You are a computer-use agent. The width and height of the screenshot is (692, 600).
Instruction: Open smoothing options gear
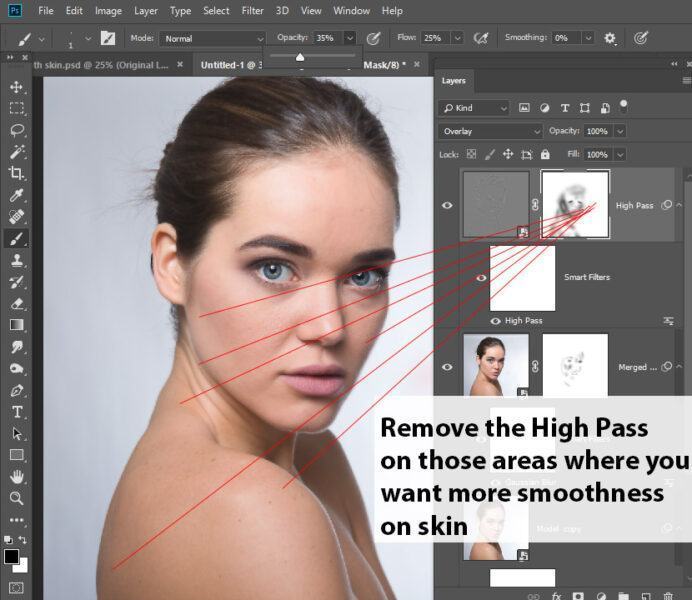click(x=610, y=38)
